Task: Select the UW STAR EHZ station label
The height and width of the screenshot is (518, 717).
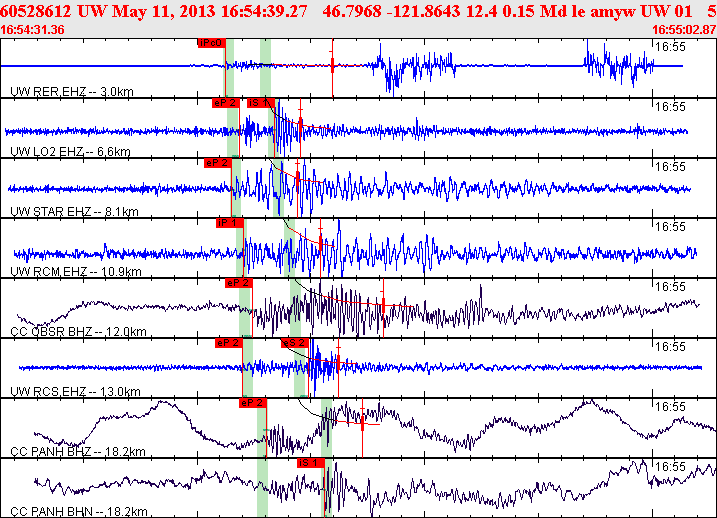Action: click(x=72, y=212)
